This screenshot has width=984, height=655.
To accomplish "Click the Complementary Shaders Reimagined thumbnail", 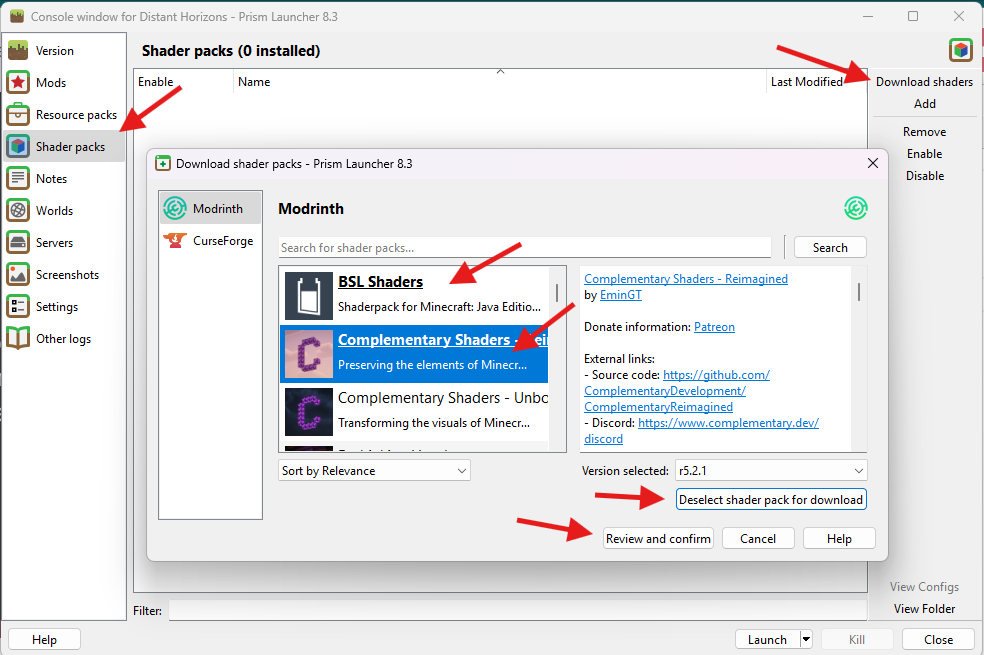I will click(308, 354).
